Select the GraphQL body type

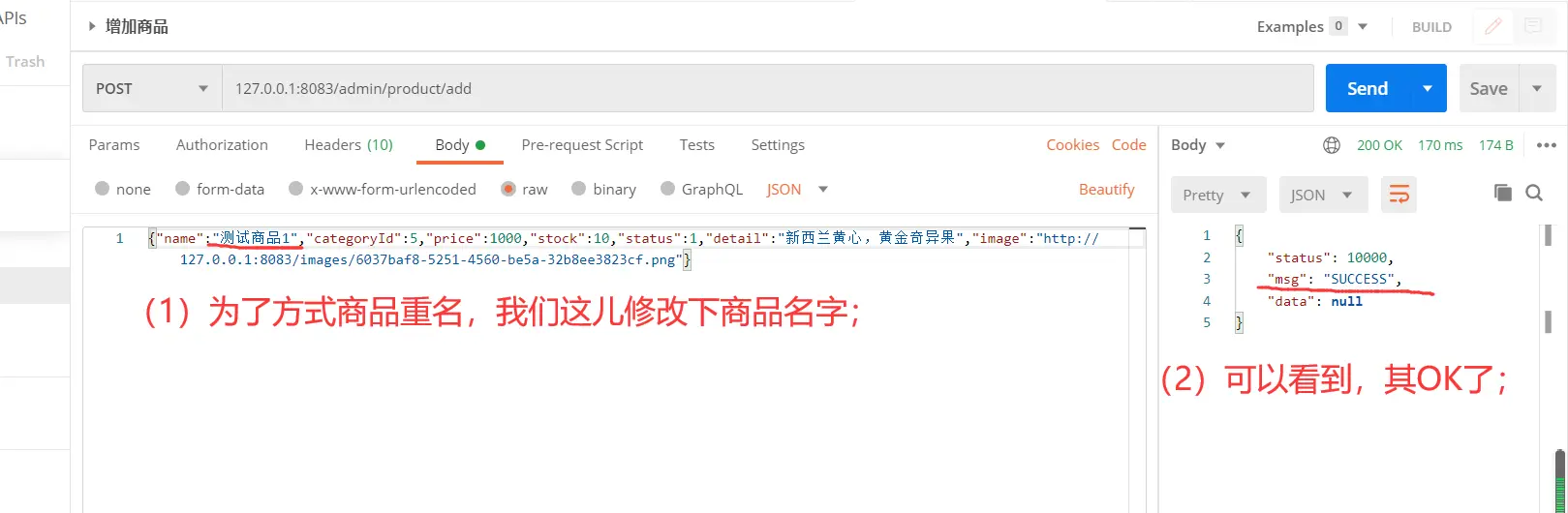(702, 189)
